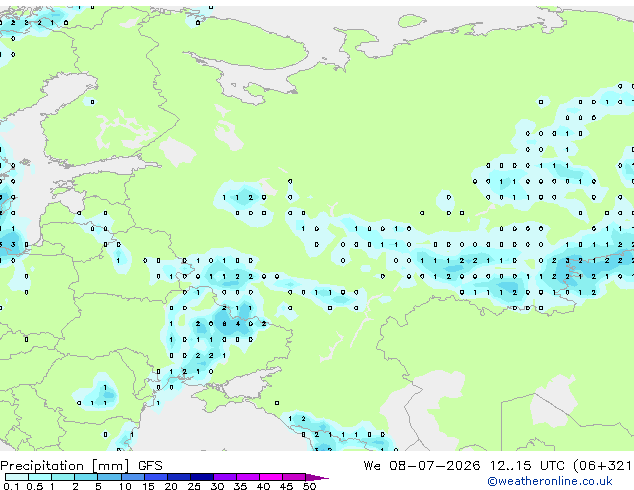Click the 'GFS' model label

pyautogui.click(x=150, y=466)
